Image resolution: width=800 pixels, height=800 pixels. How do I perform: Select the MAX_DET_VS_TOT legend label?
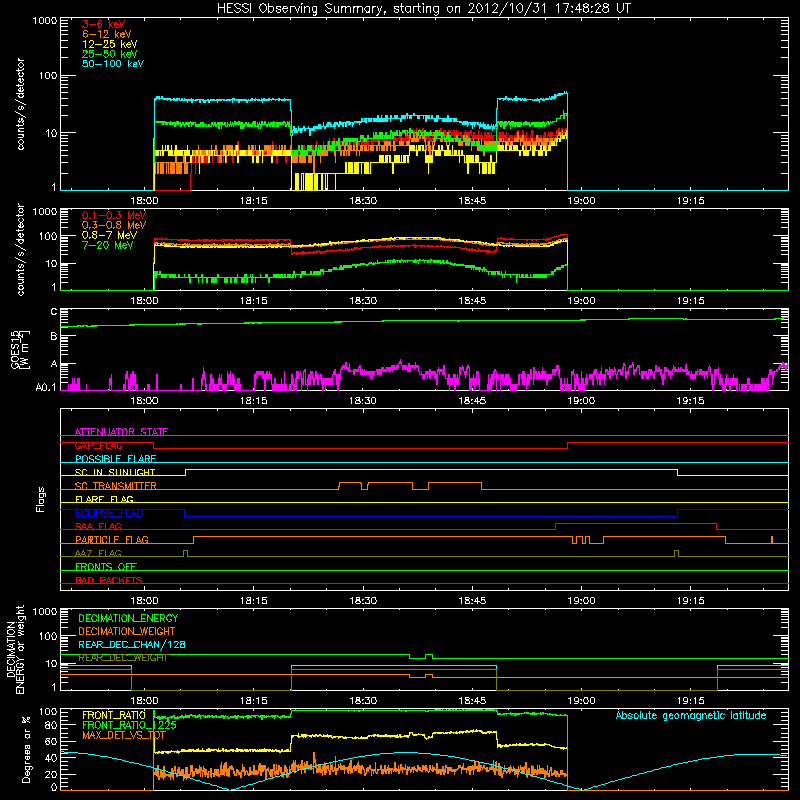tap(124, 735)
